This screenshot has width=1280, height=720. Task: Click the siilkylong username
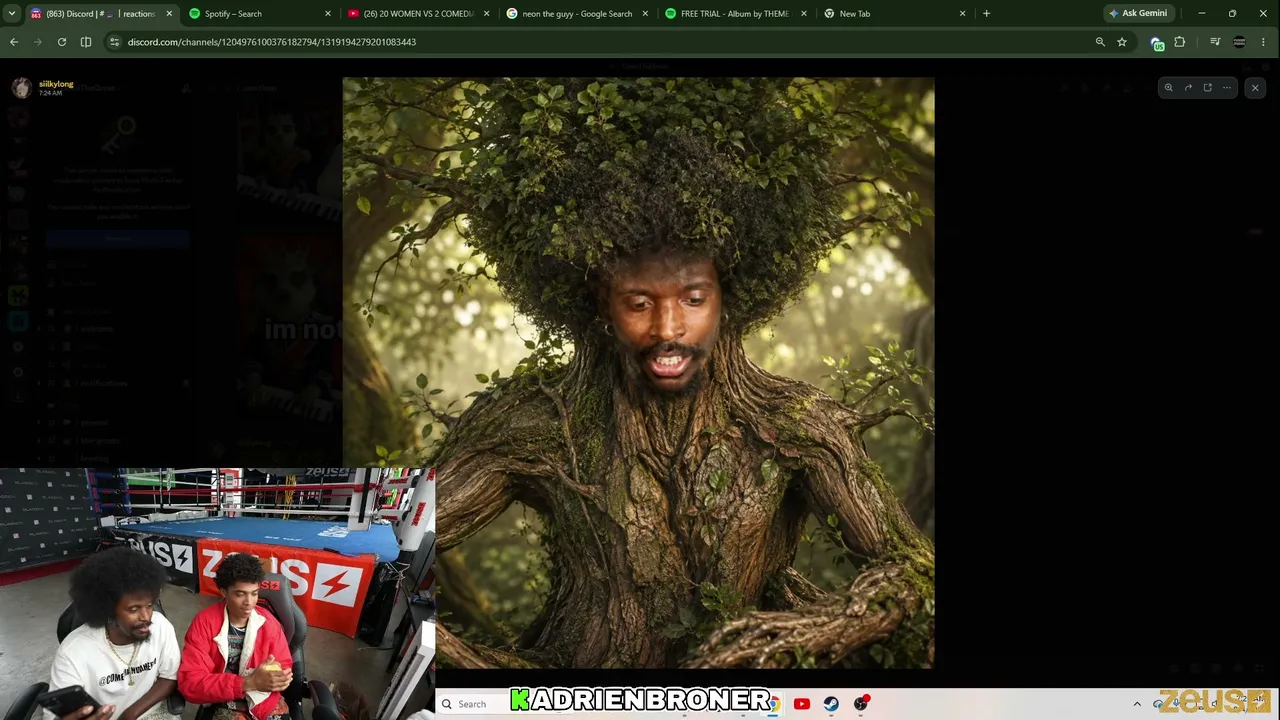(56, 84)
